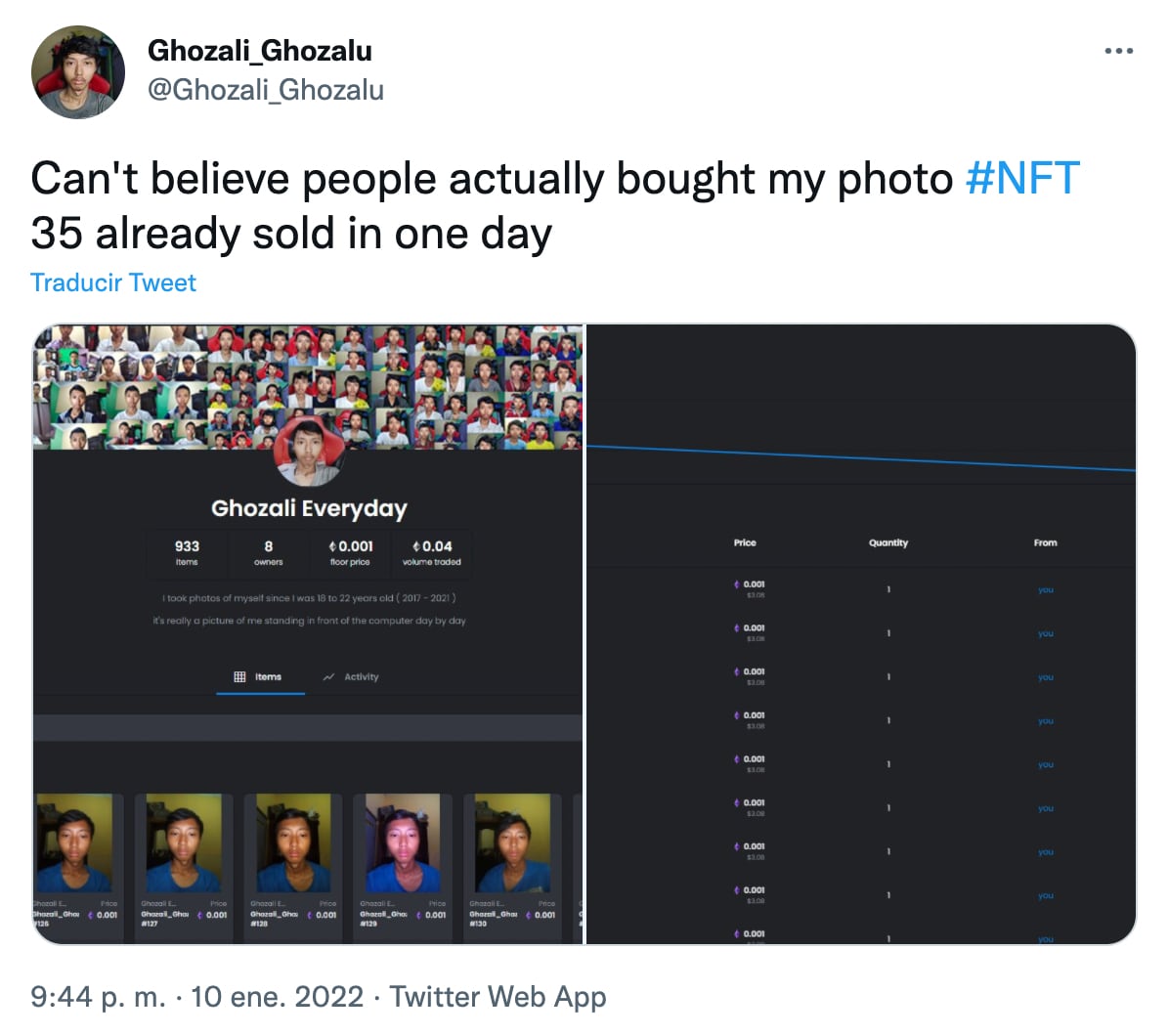The width and height of the screenshot is (1169, 1036).
Task: Select the NFT photo thumbnail #130
Action: 511,842
